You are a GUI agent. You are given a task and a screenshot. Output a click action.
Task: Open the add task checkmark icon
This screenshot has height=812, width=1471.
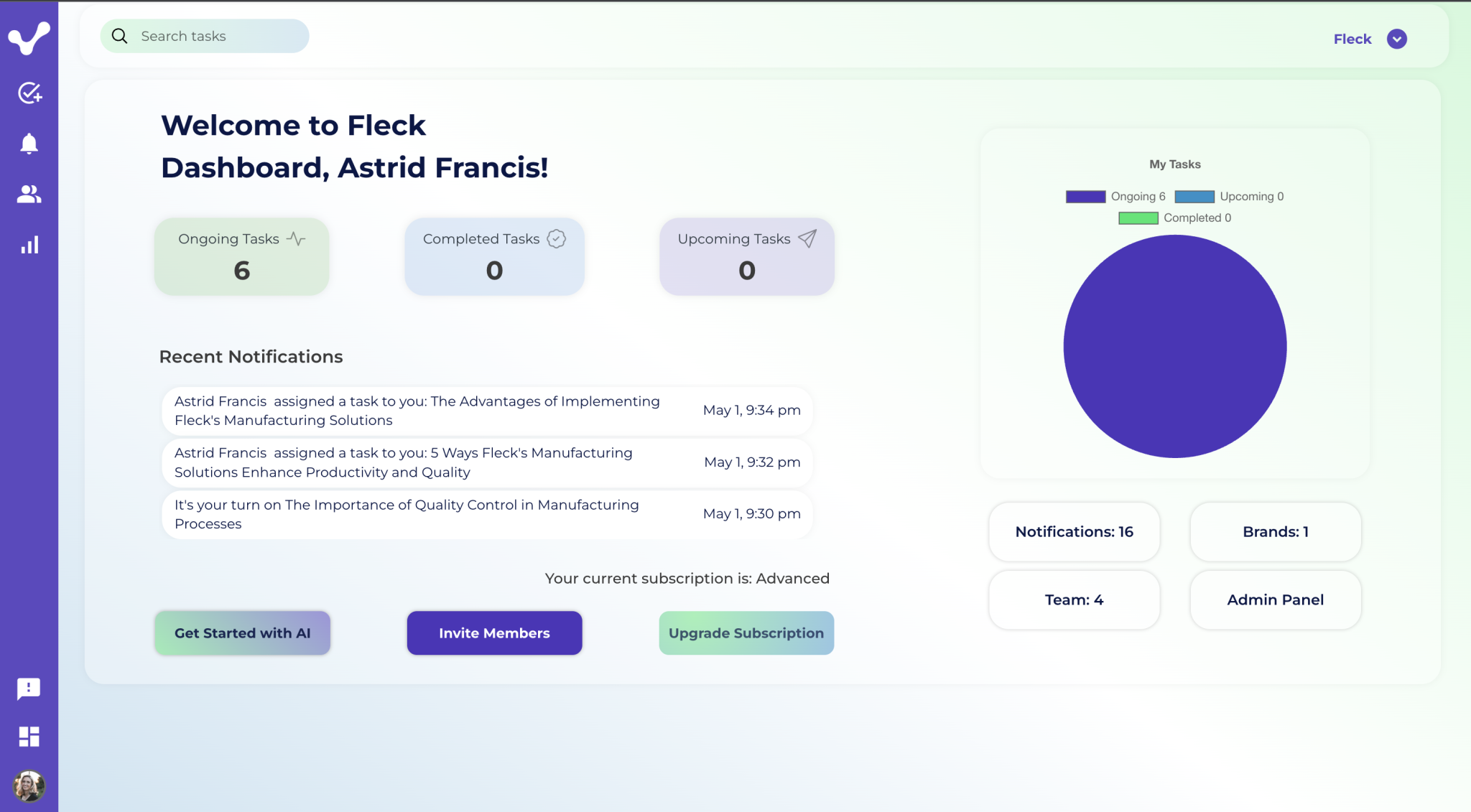tap(29, 93)
